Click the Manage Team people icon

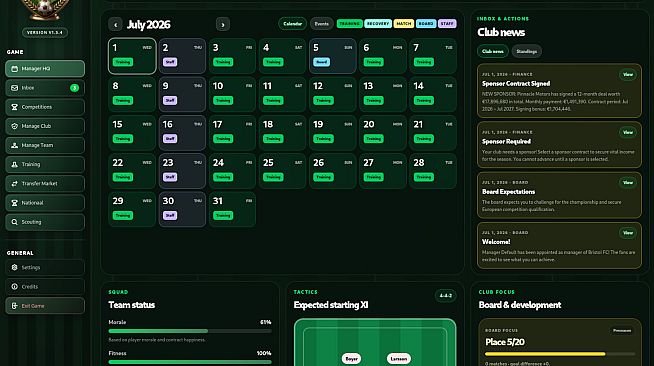coord(15,145)
